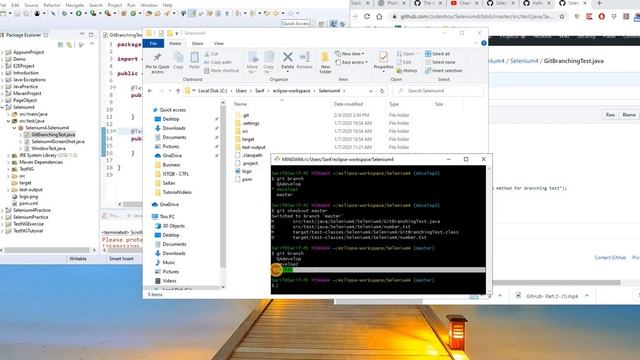
Task: Refresh the Explorer address bar location
Action: (382, 91)
